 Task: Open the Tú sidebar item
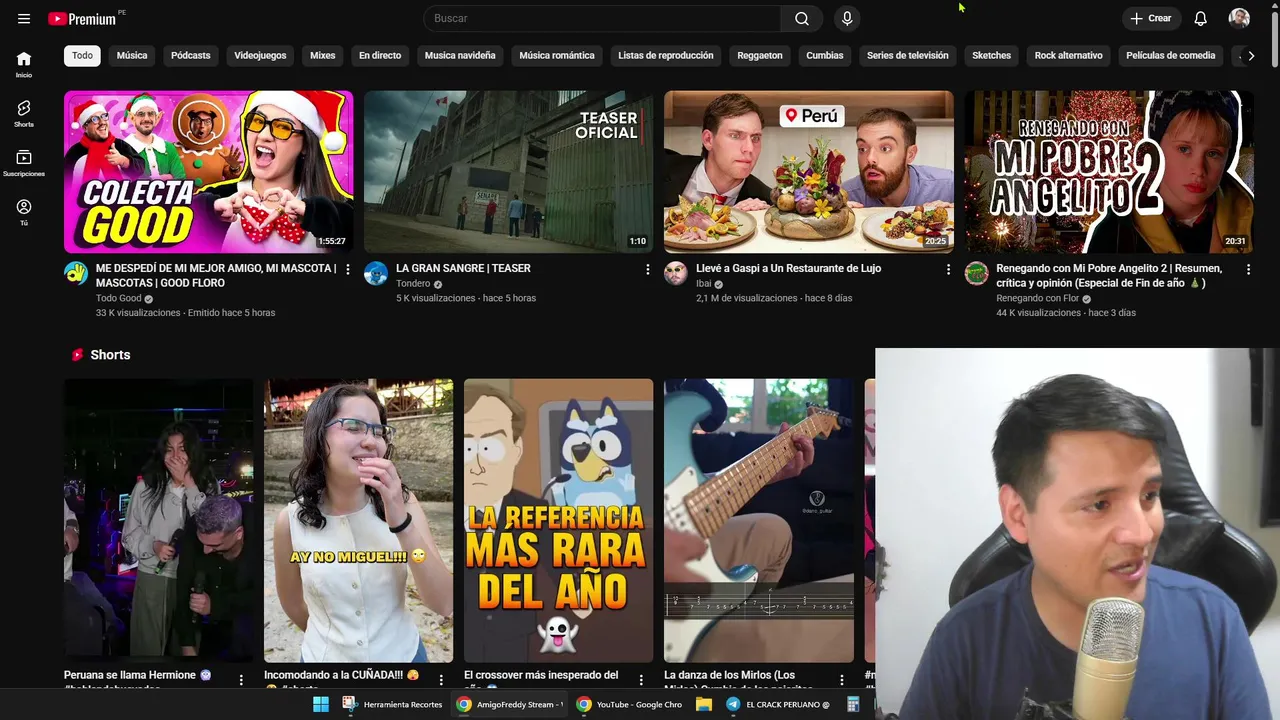24,212
